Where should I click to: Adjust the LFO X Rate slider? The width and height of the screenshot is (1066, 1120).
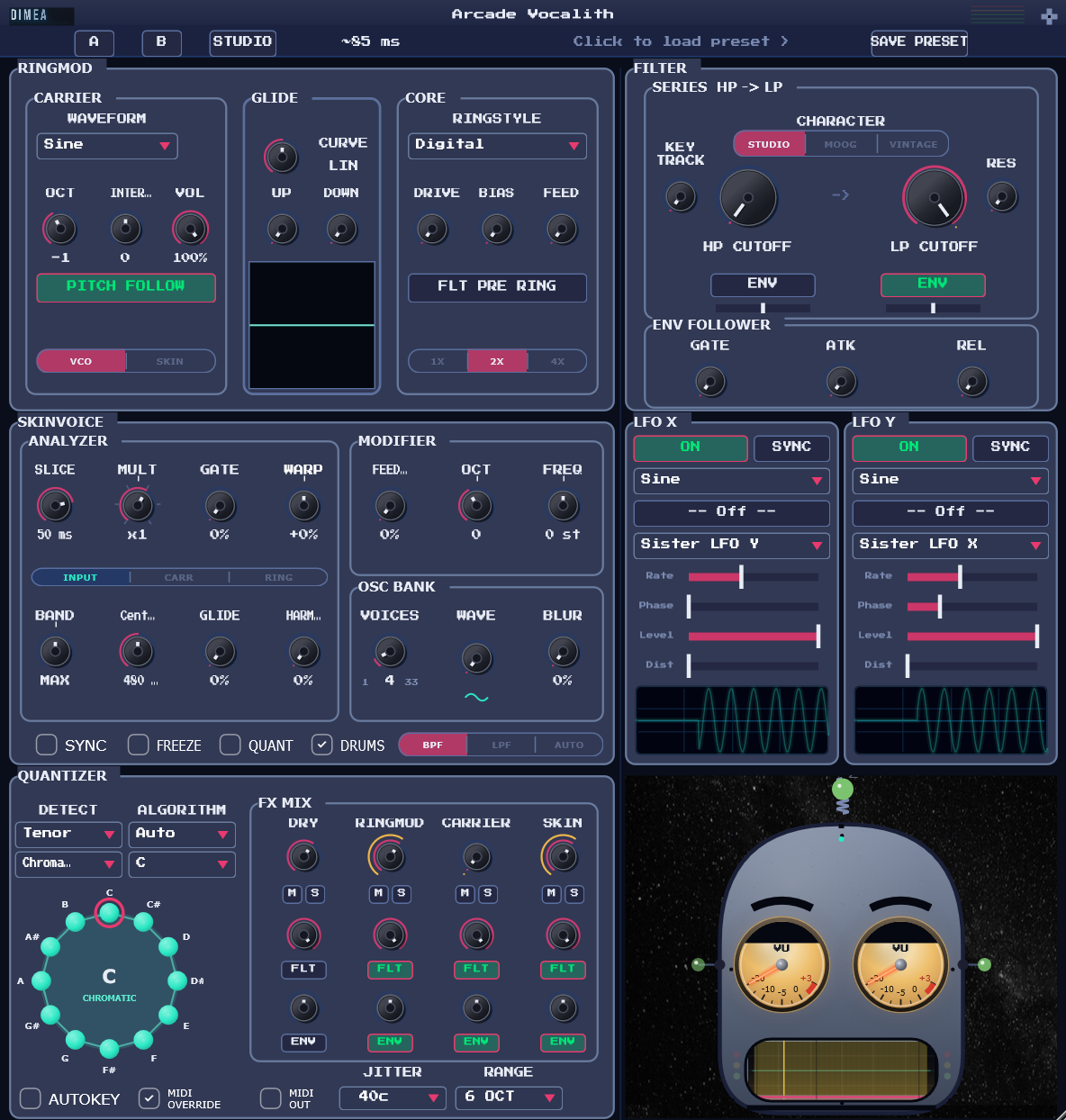pyautogui.click(x=754, y=576)
